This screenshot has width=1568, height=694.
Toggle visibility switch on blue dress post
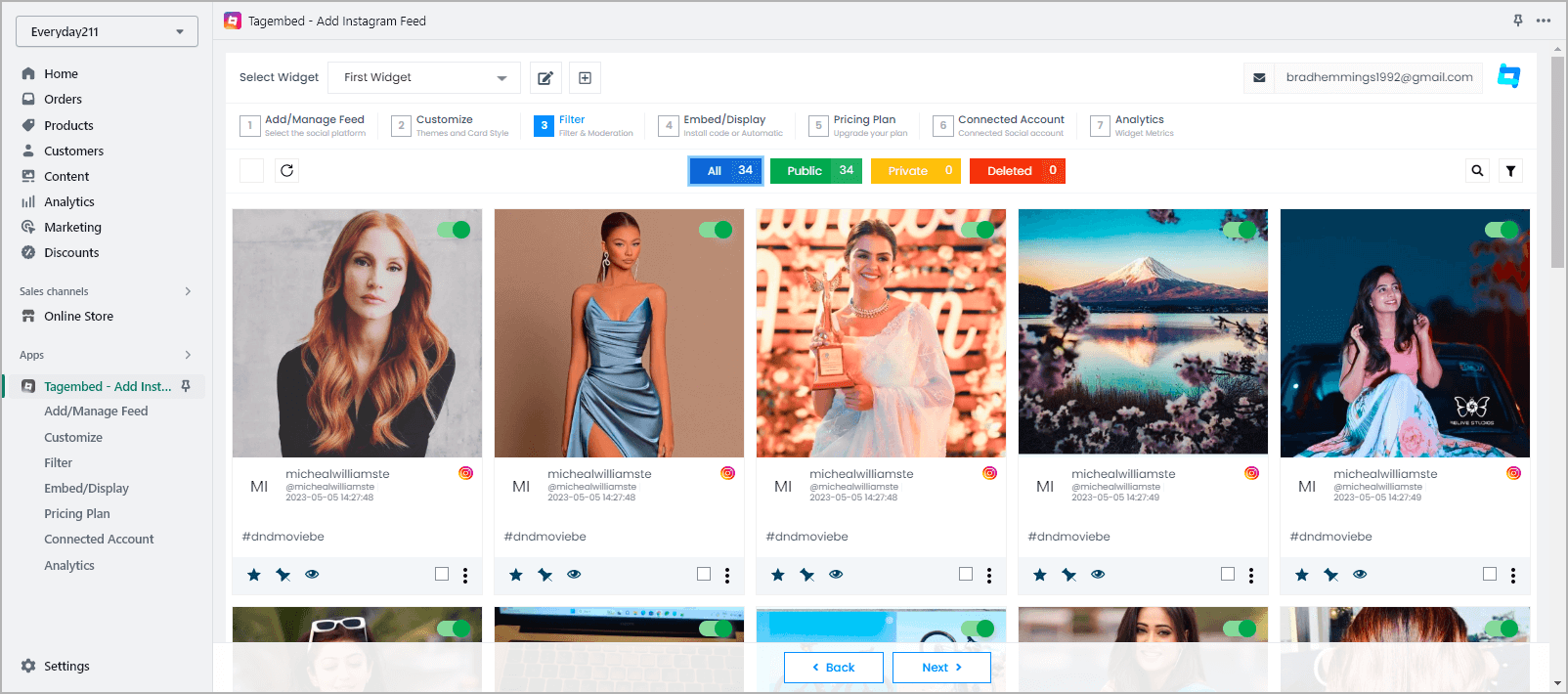click(x=716, y=230)
